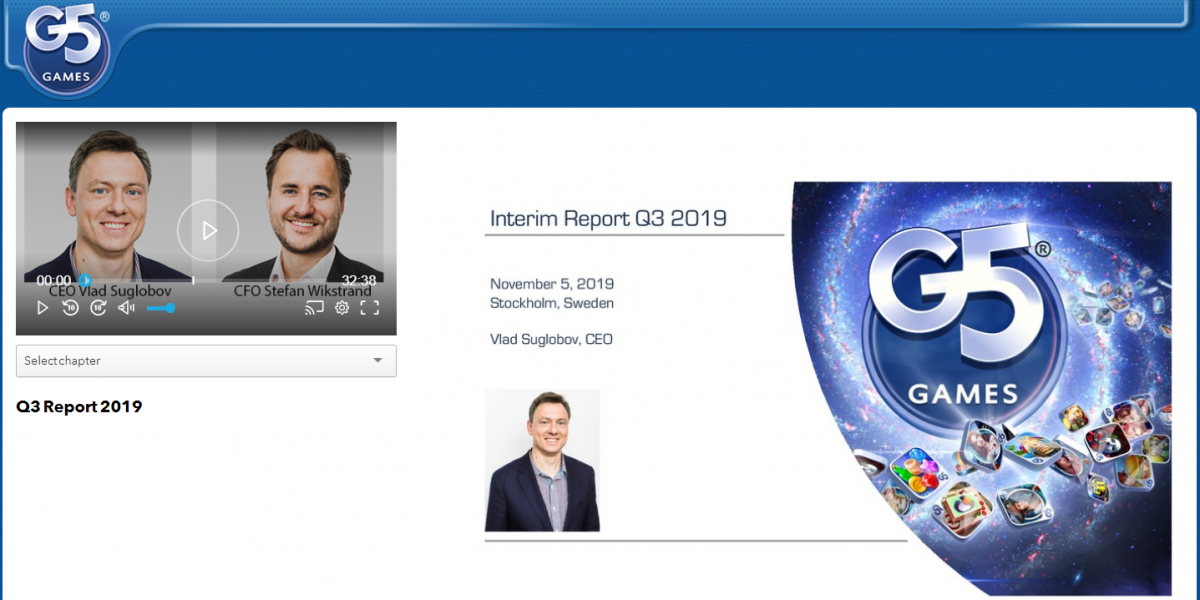This screenshot has height=600, width=1200.
Task: Click the video progress bar handle
Action: 85,281
